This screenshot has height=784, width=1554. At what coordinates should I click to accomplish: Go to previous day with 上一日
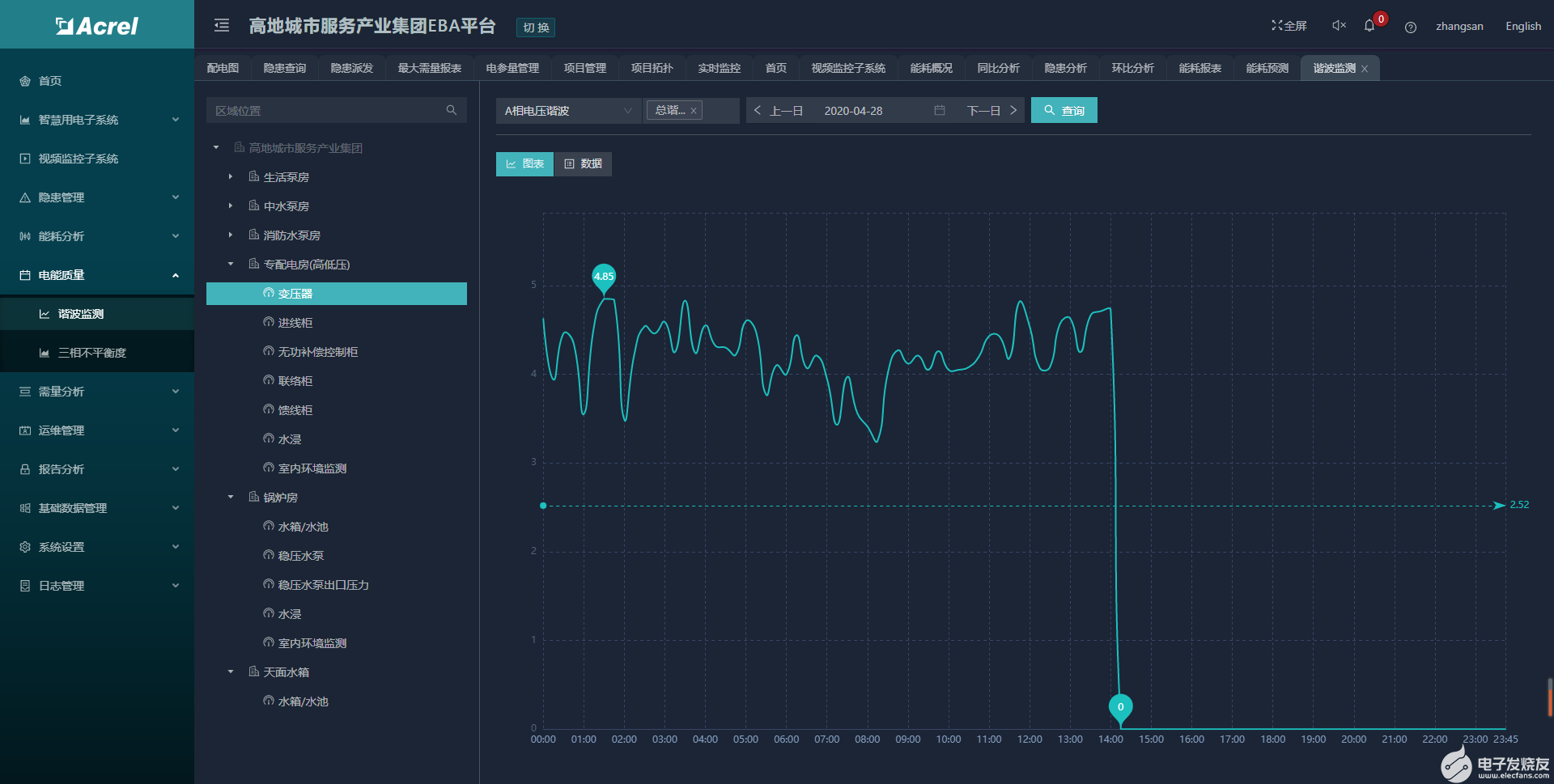(x=779, y=111)
